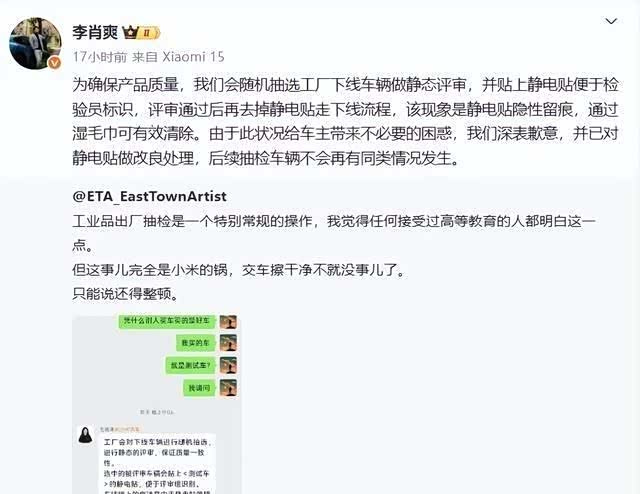Open the main post text starting 为确保产品质量
The height and width of the screenshot is (494, 640).
tap(345, 122)
